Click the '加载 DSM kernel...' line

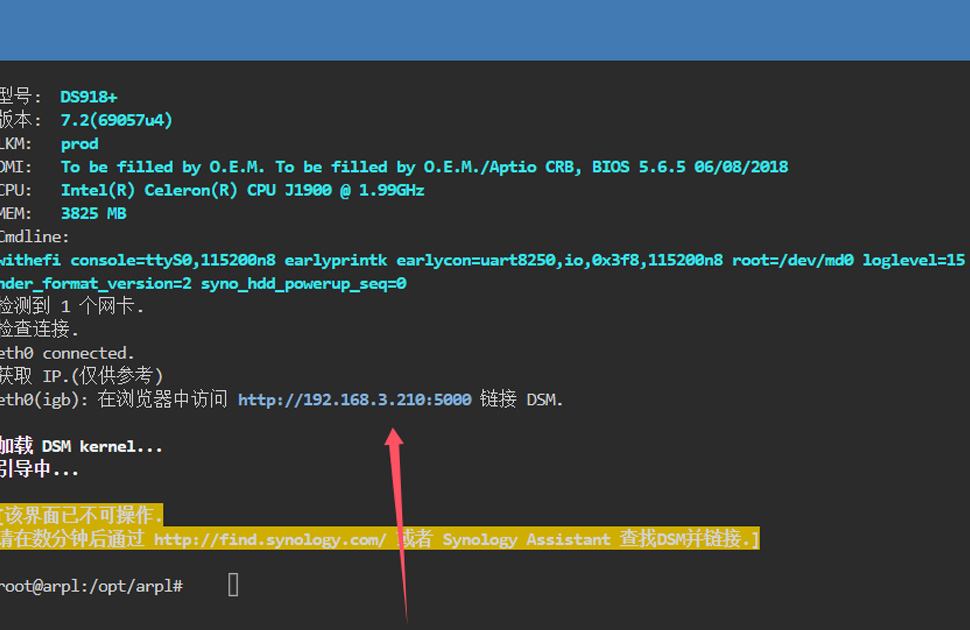coord(81,446)
